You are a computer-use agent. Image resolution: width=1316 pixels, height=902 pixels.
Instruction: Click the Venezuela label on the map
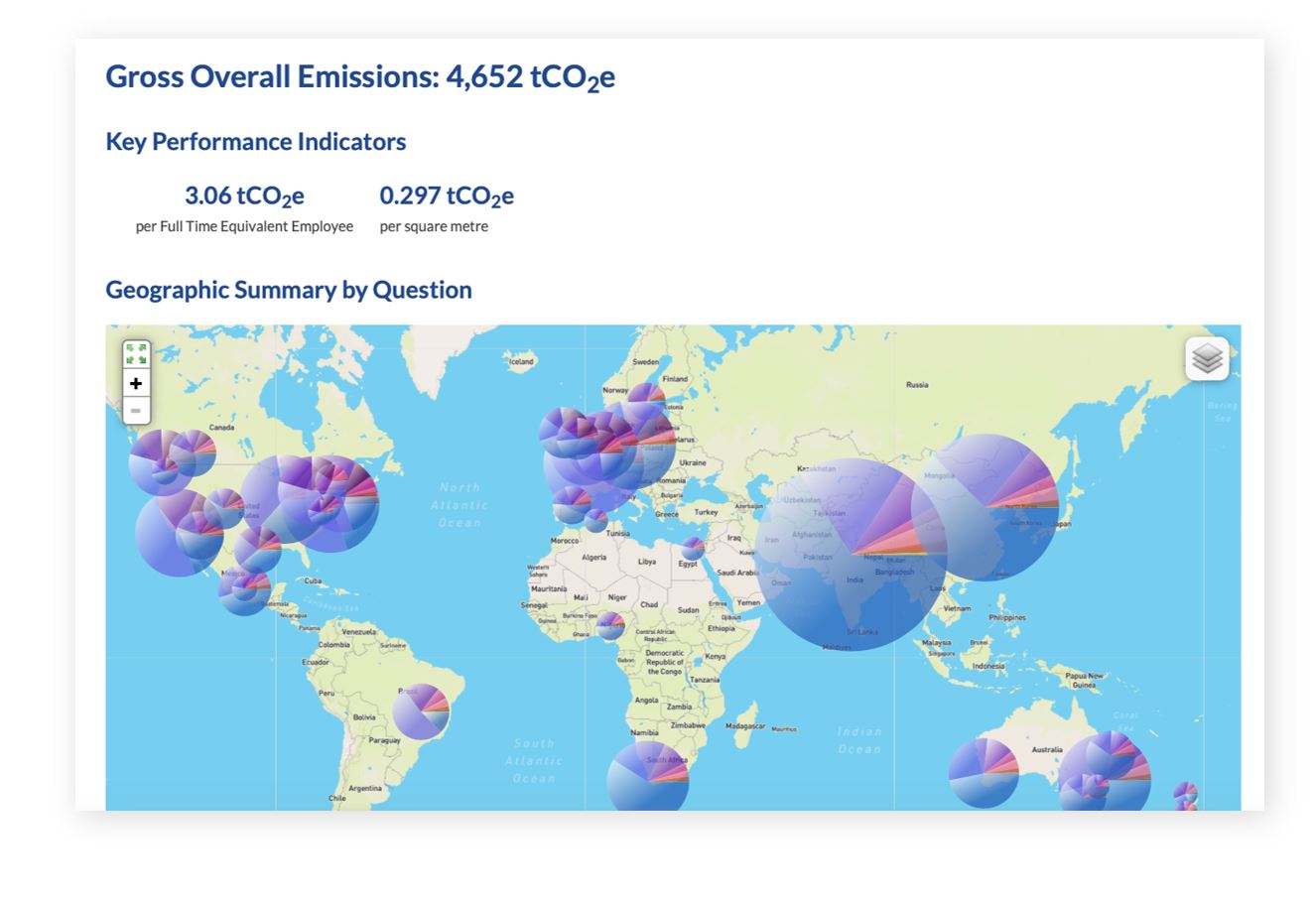359,631
